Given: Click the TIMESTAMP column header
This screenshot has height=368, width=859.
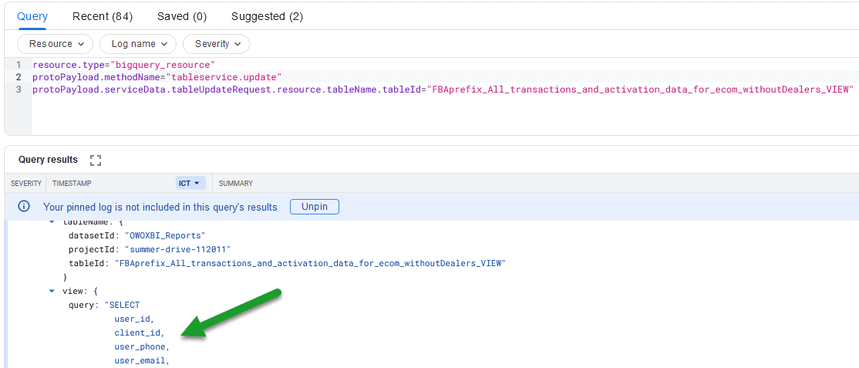Looking at the screenshot, I should pos(72,183).
